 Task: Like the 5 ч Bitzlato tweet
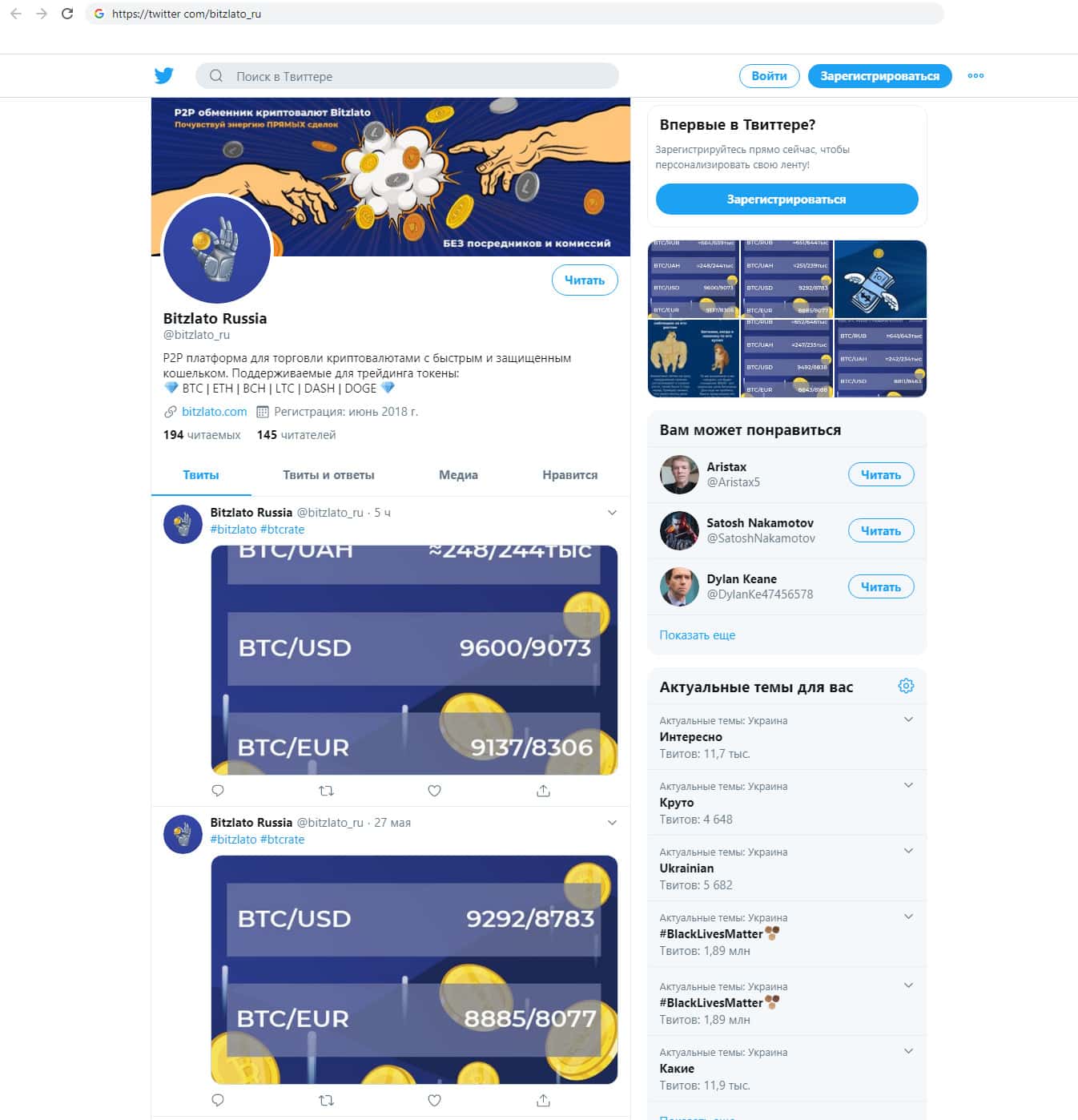pos(434,791)
